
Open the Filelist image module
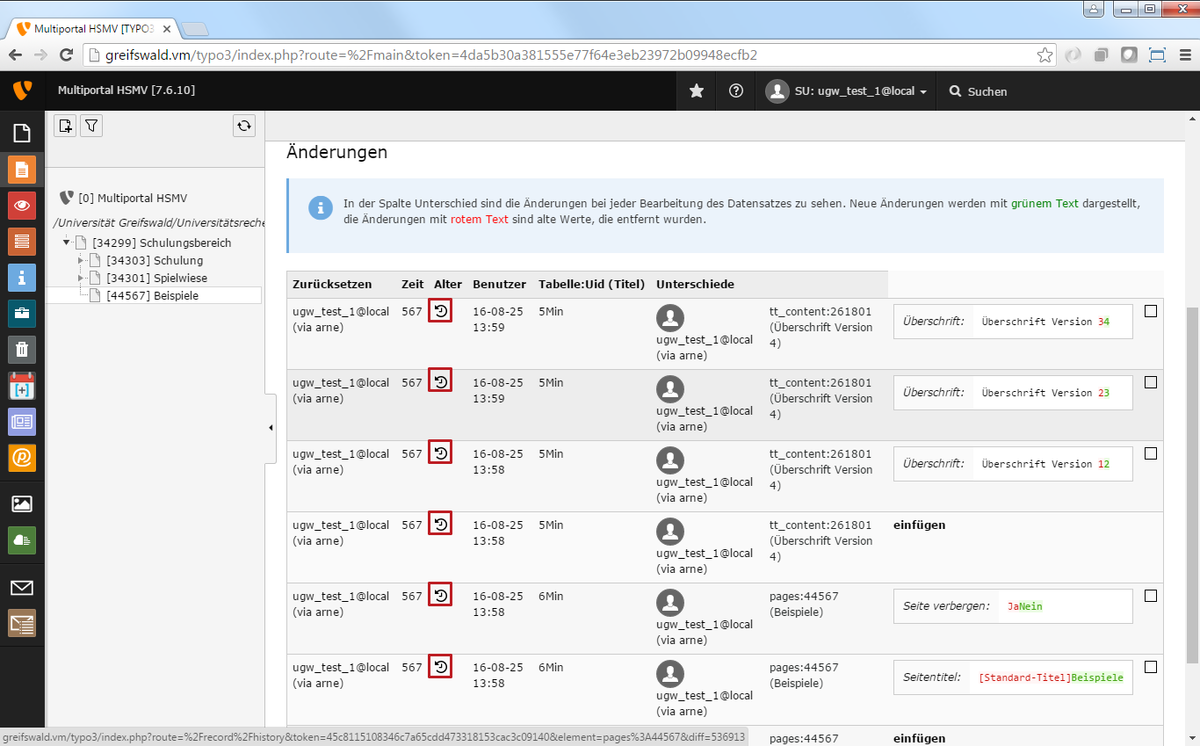(22, 504)
